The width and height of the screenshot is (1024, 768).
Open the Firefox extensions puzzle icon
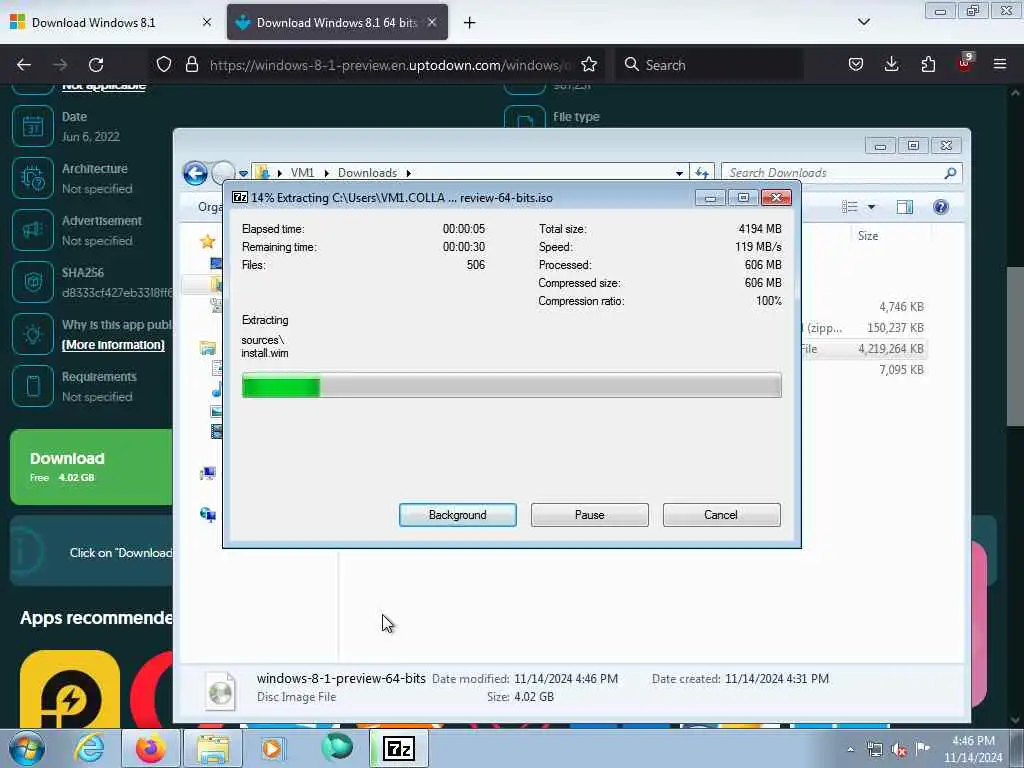point(928,65)
